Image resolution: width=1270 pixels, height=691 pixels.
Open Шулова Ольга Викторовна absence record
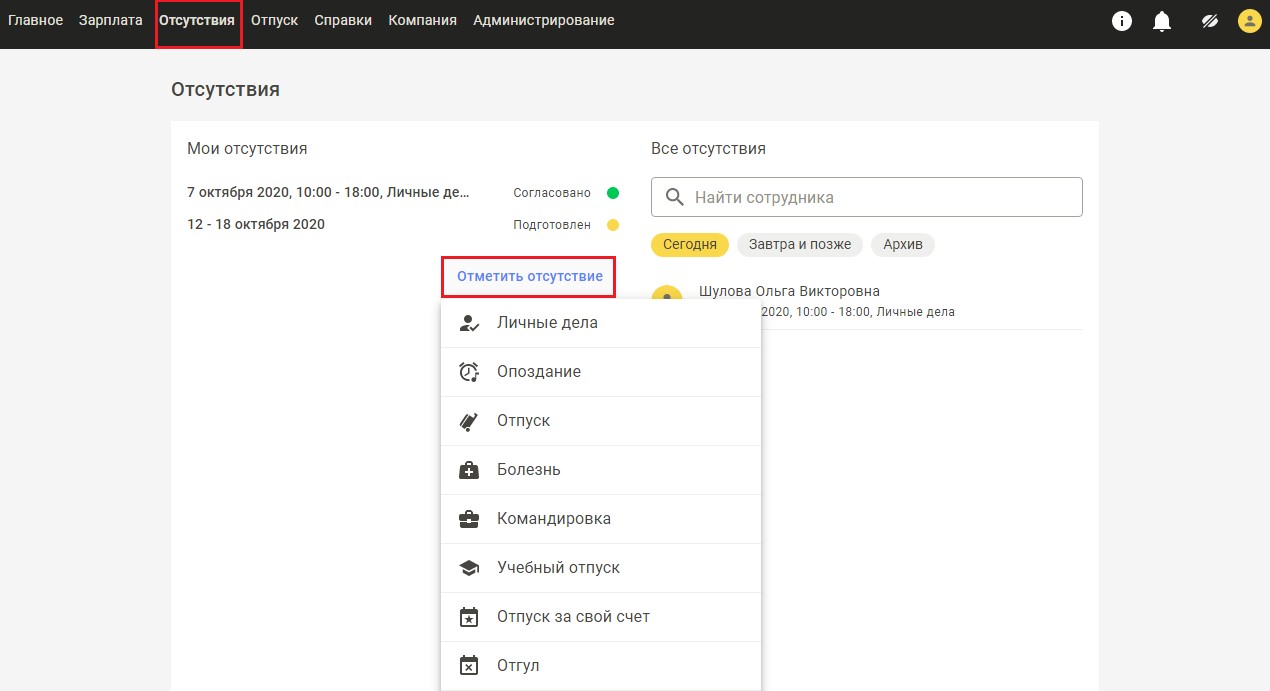(x=867, y=302)
